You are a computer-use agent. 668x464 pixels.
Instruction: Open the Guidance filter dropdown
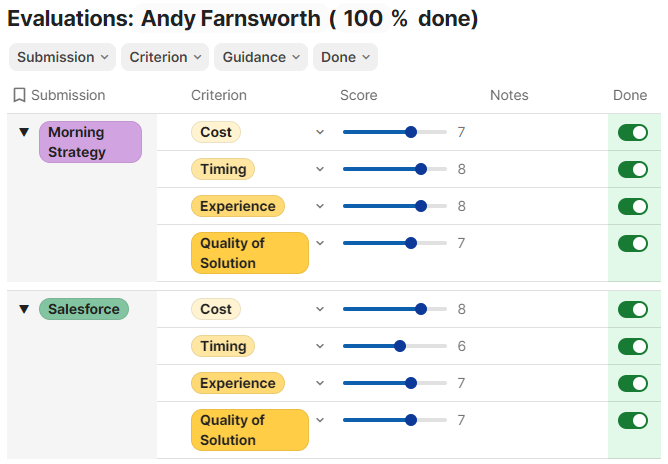260,57
